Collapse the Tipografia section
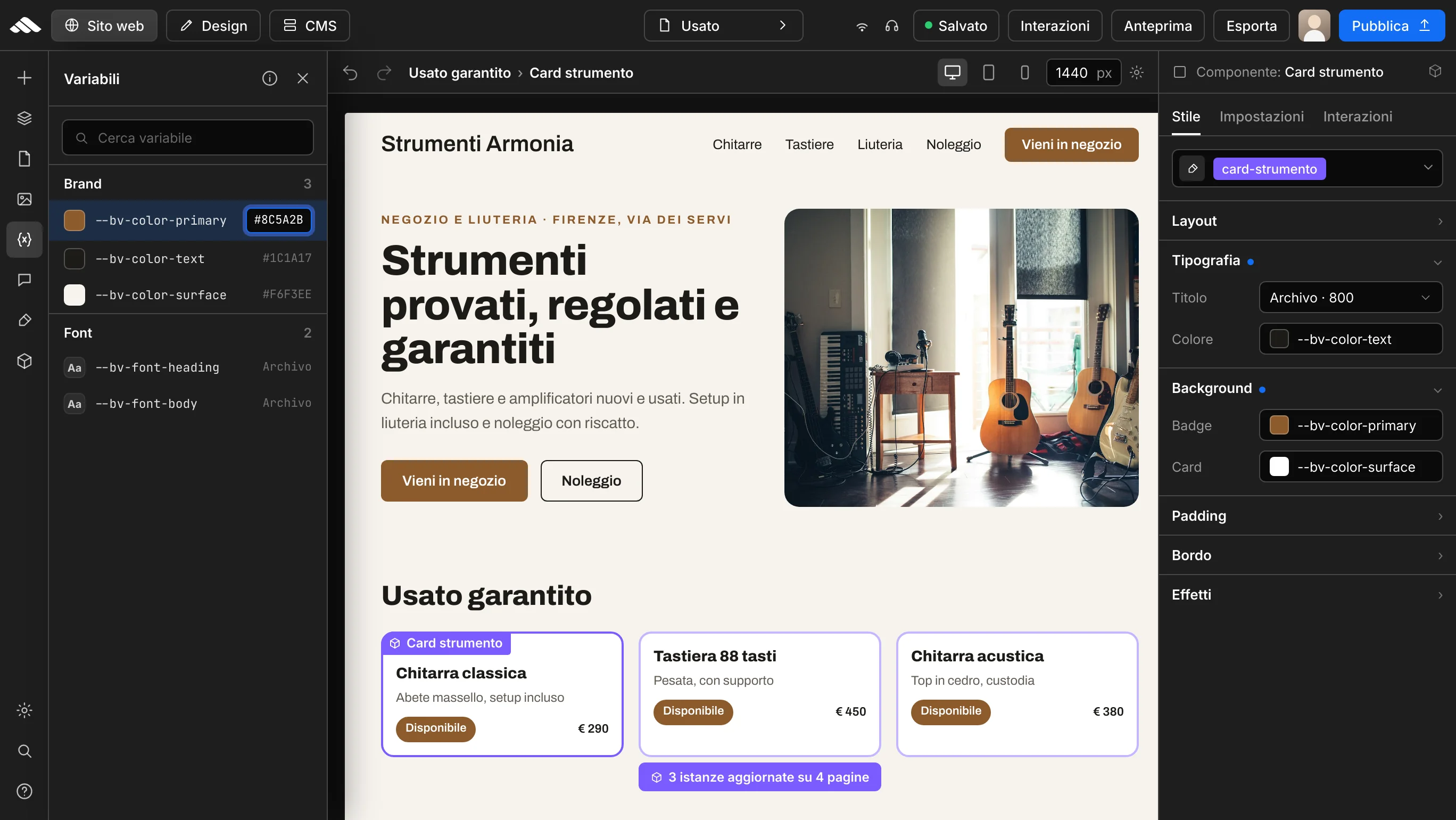 click(1308, 261)
